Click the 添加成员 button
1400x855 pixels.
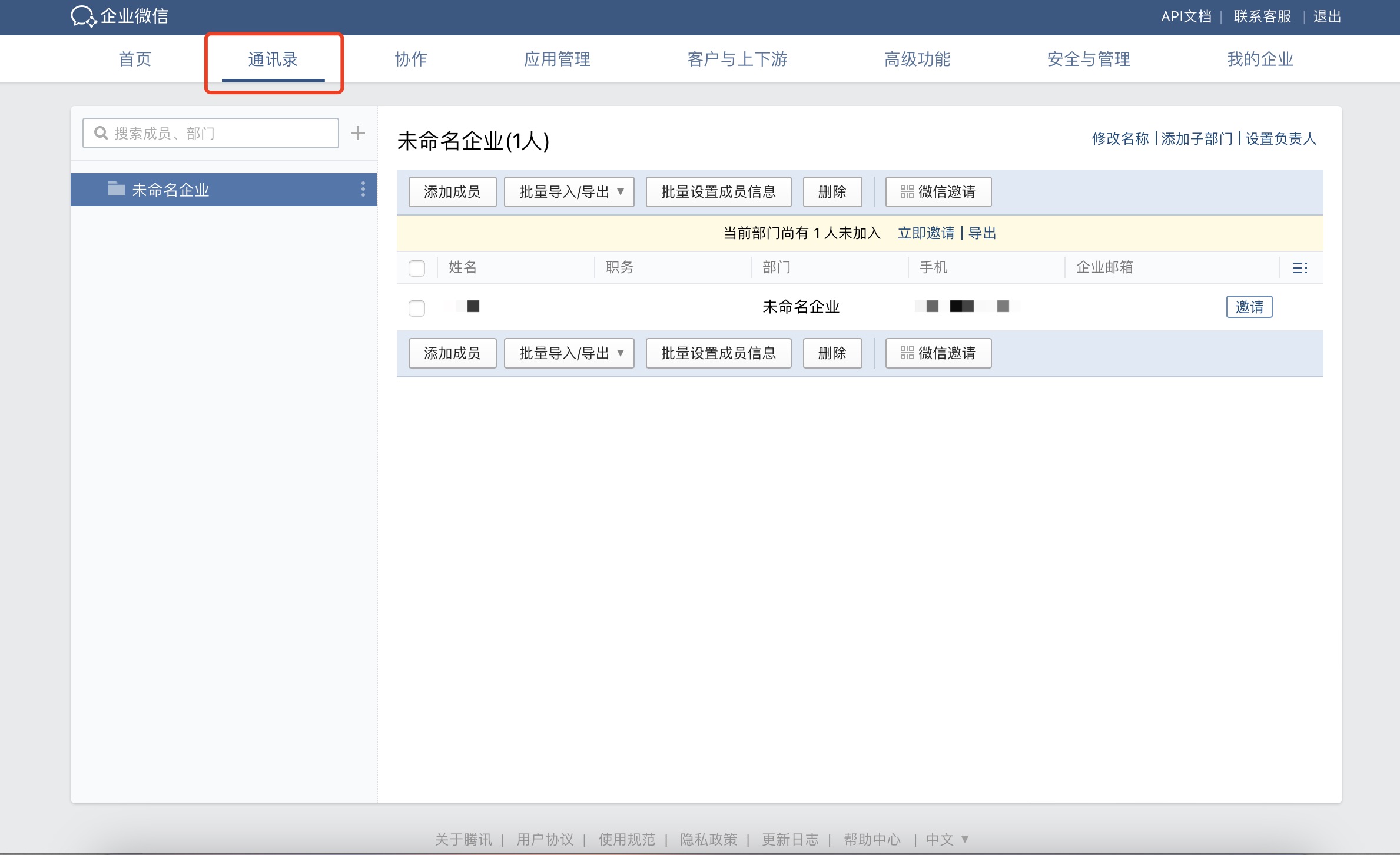[452, 192]
